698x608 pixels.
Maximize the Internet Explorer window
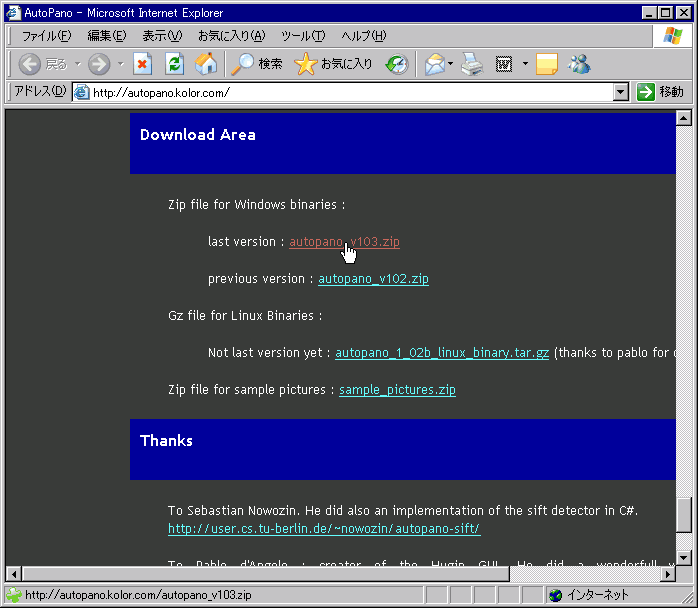[x=666, y=12]
